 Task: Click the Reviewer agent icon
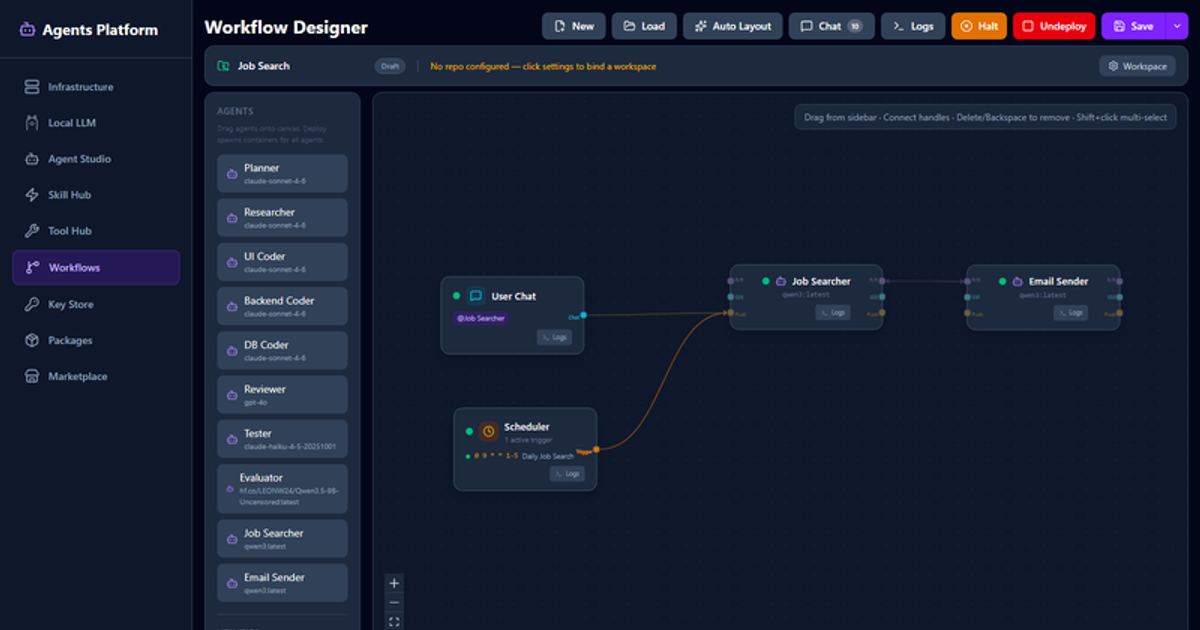coord(232,394)
